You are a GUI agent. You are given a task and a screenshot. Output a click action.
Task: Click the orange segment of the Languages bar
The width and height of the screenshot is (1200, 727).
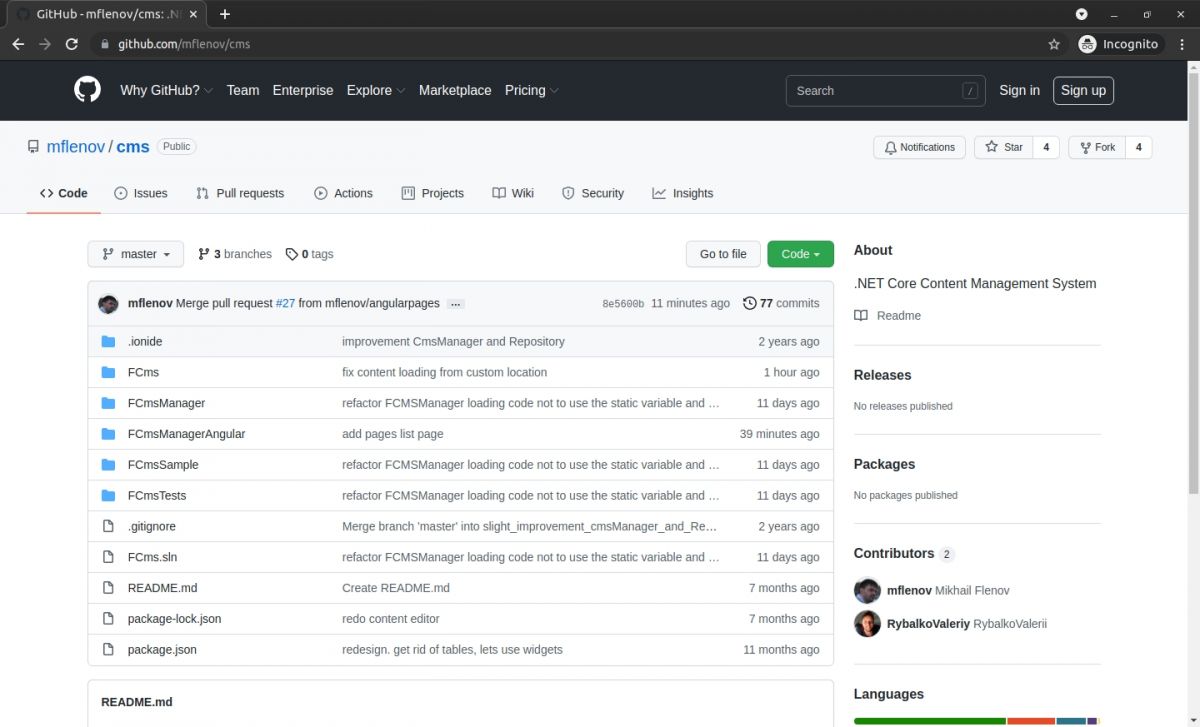(1031, 721)
